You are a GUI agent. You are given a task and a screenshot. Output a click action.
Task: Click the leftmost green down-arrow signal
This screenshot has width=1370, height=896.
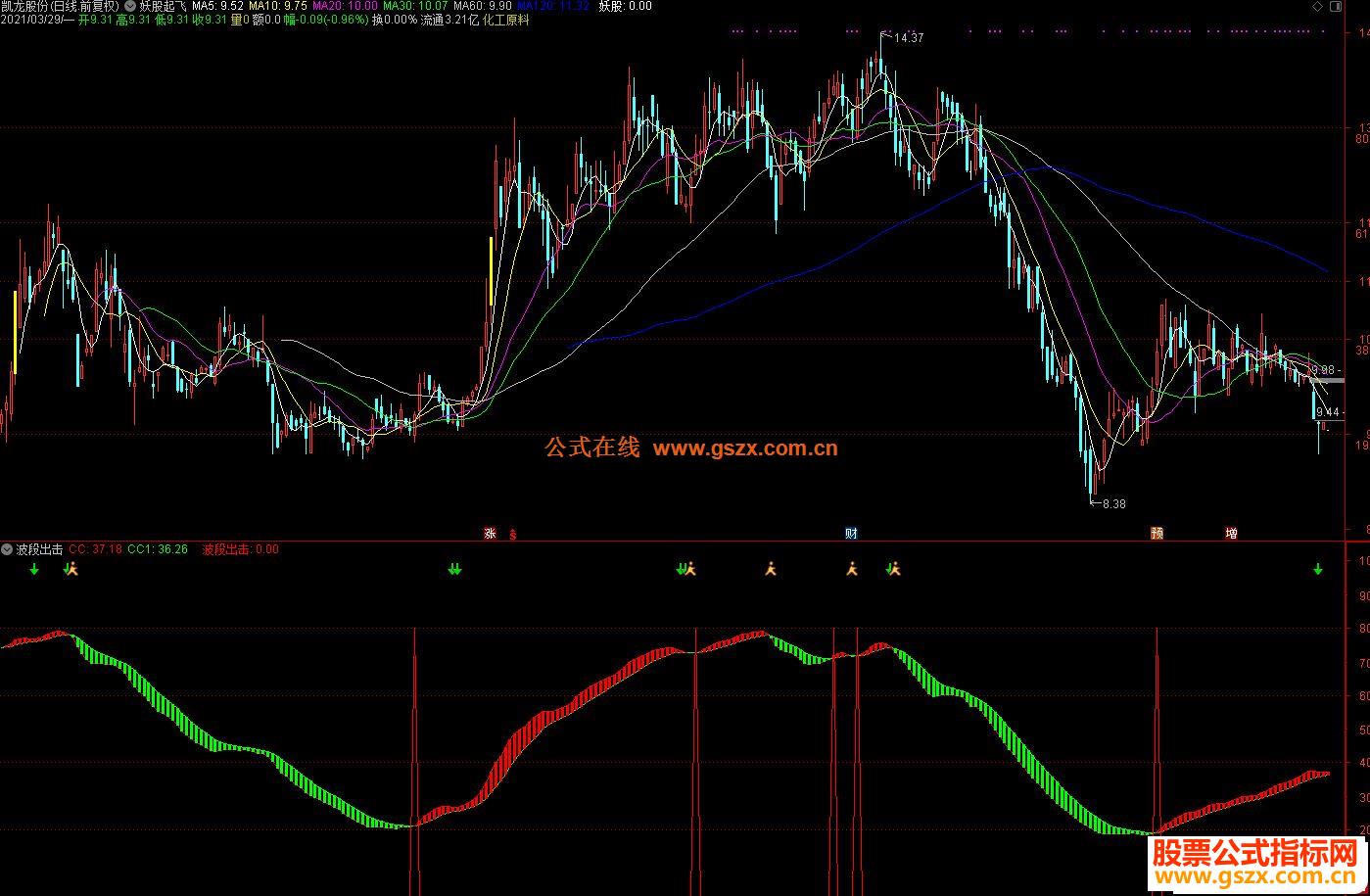34,569
